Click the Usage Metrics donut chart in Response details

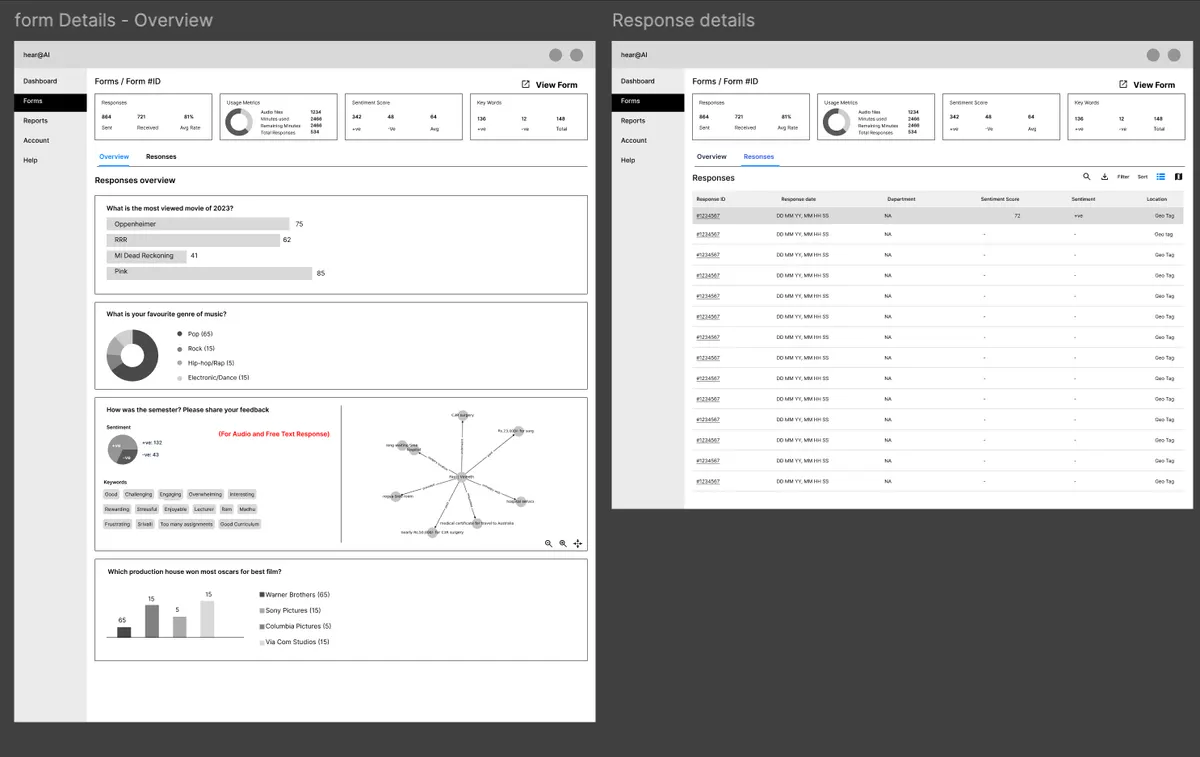click(x=835, y=122)
